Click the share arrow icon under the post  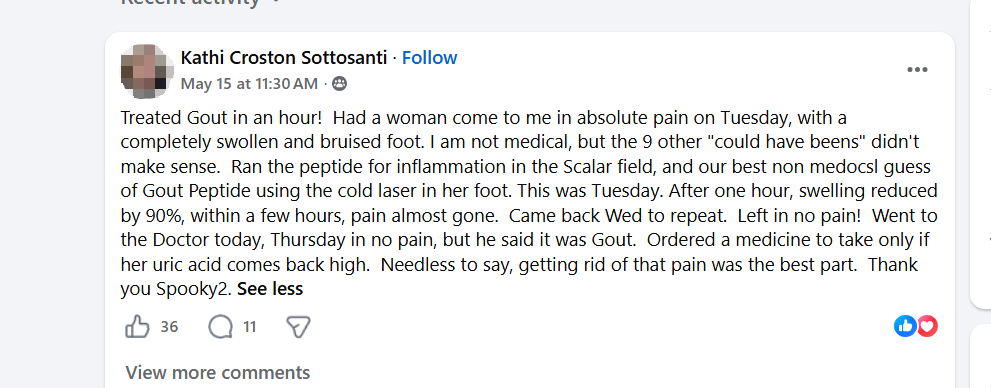(x=298, y=327)
